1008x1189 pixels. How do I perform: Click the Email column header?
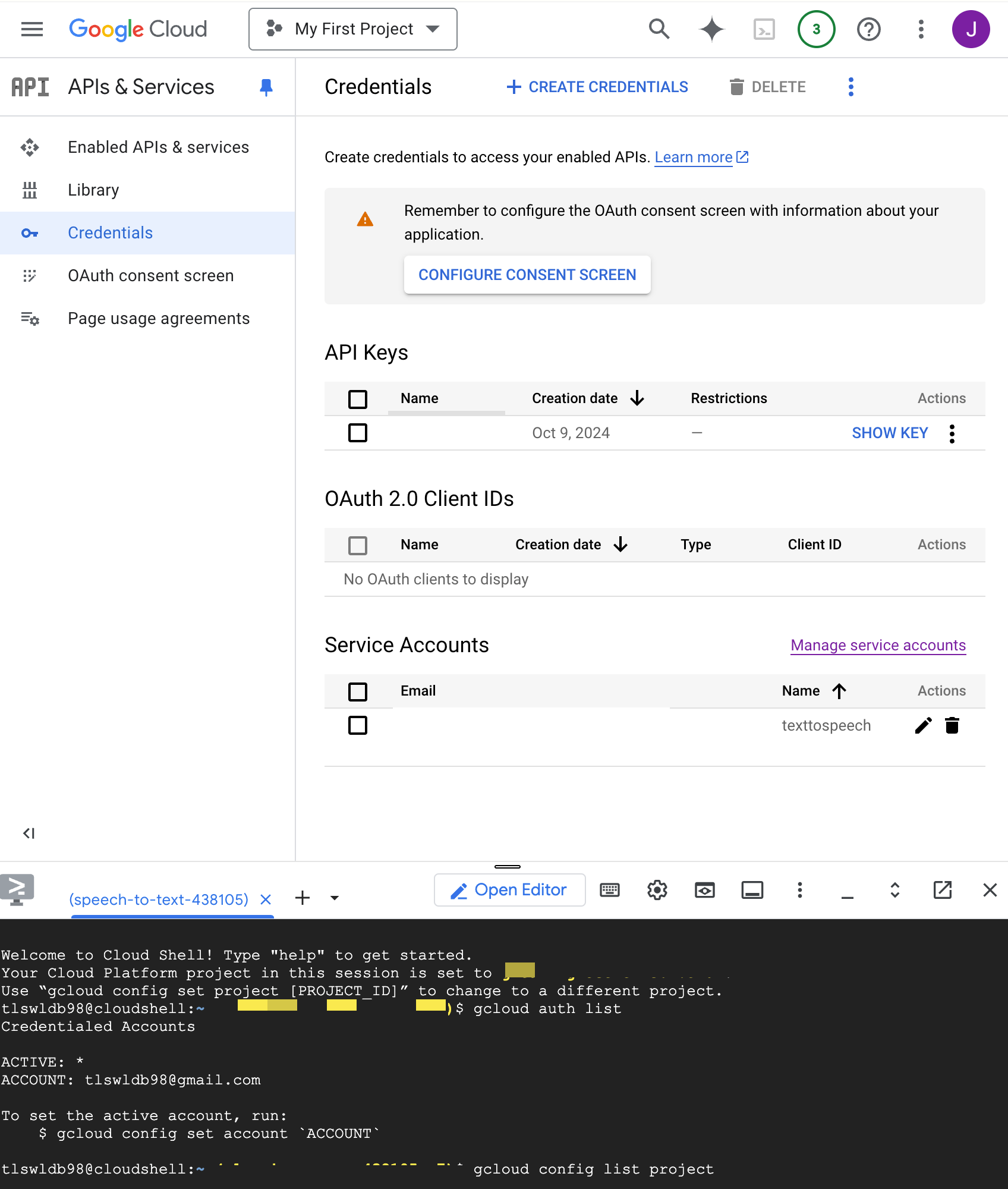click(418, 691)
